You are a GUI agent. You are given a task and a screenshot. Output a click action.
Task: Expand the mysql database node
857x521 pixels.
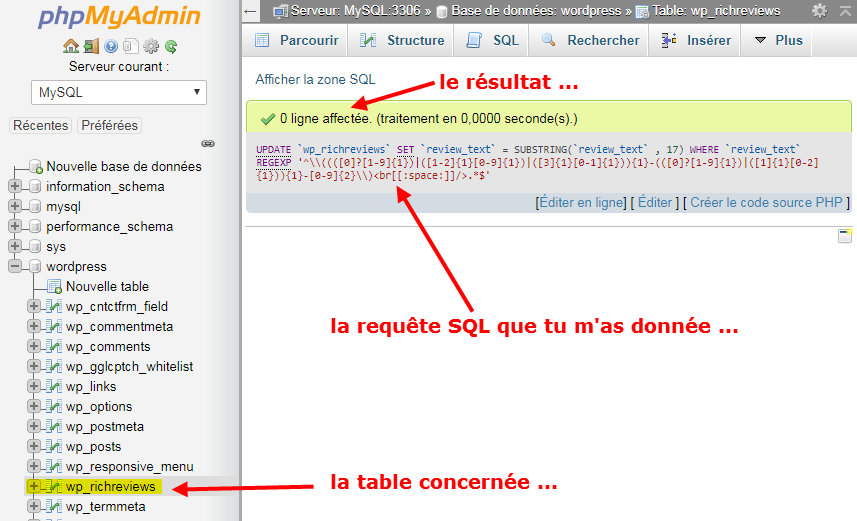[x=15, y=206]
